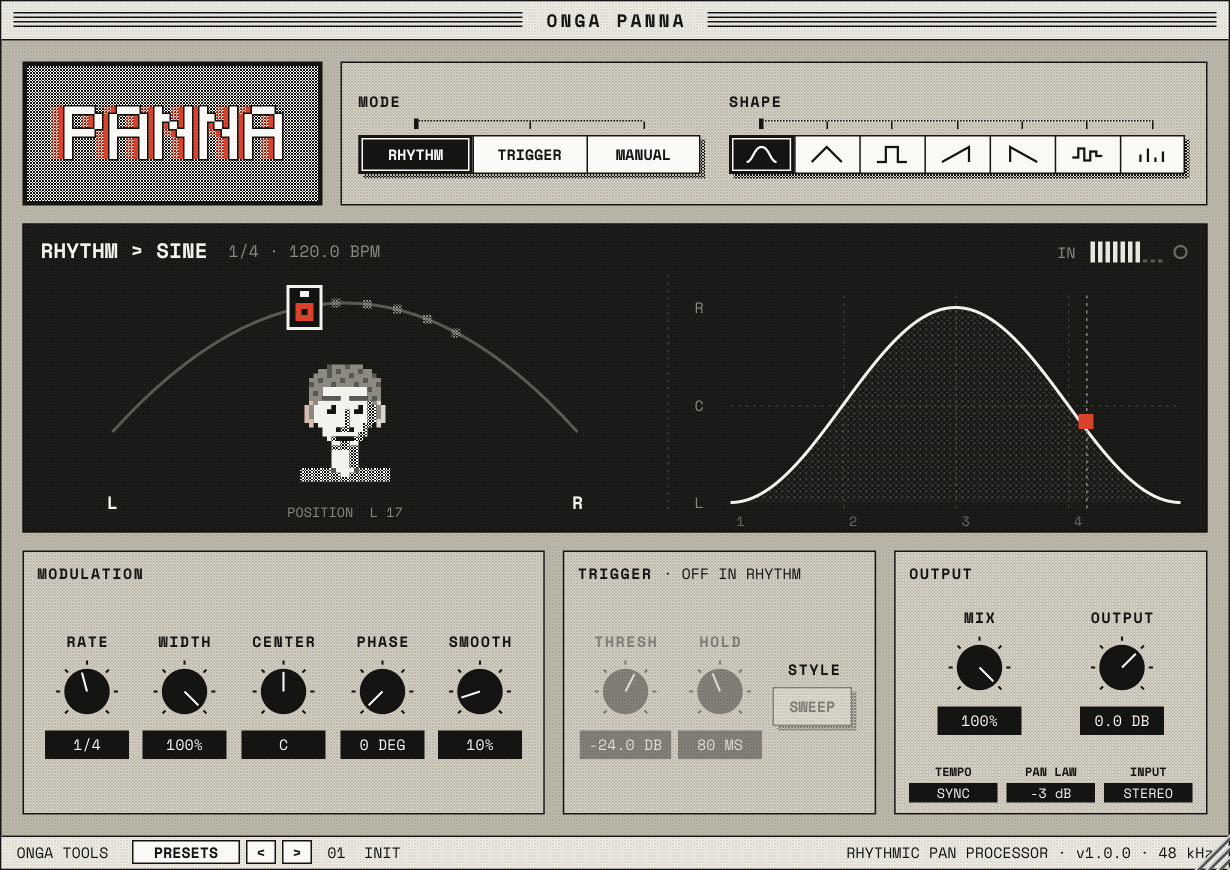Toggle the SWEEP style button
Viewport: 1230px width, 870px height.
(812, 707)
